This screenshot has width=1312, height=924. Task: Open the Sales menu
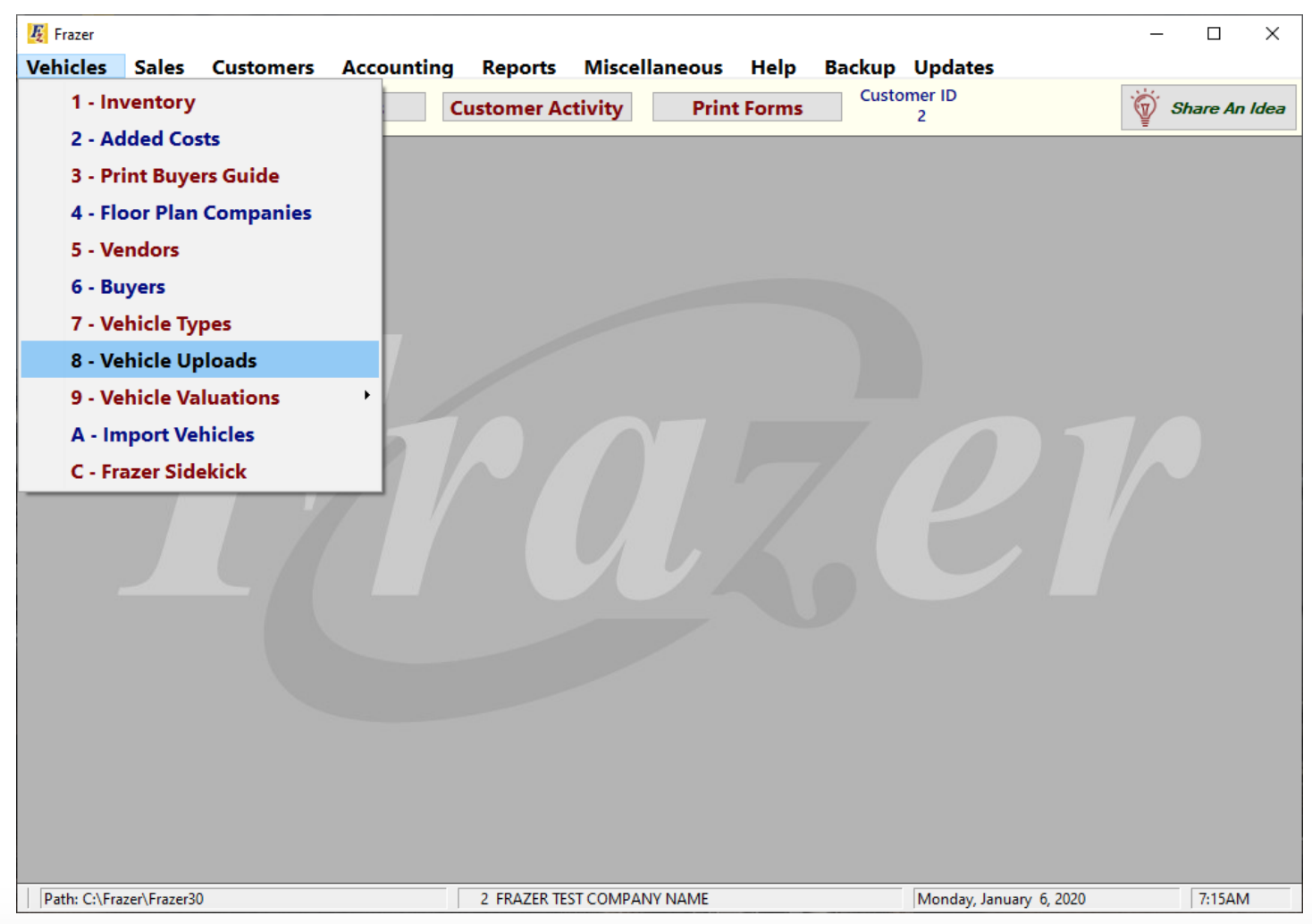(x=159, y=67)
